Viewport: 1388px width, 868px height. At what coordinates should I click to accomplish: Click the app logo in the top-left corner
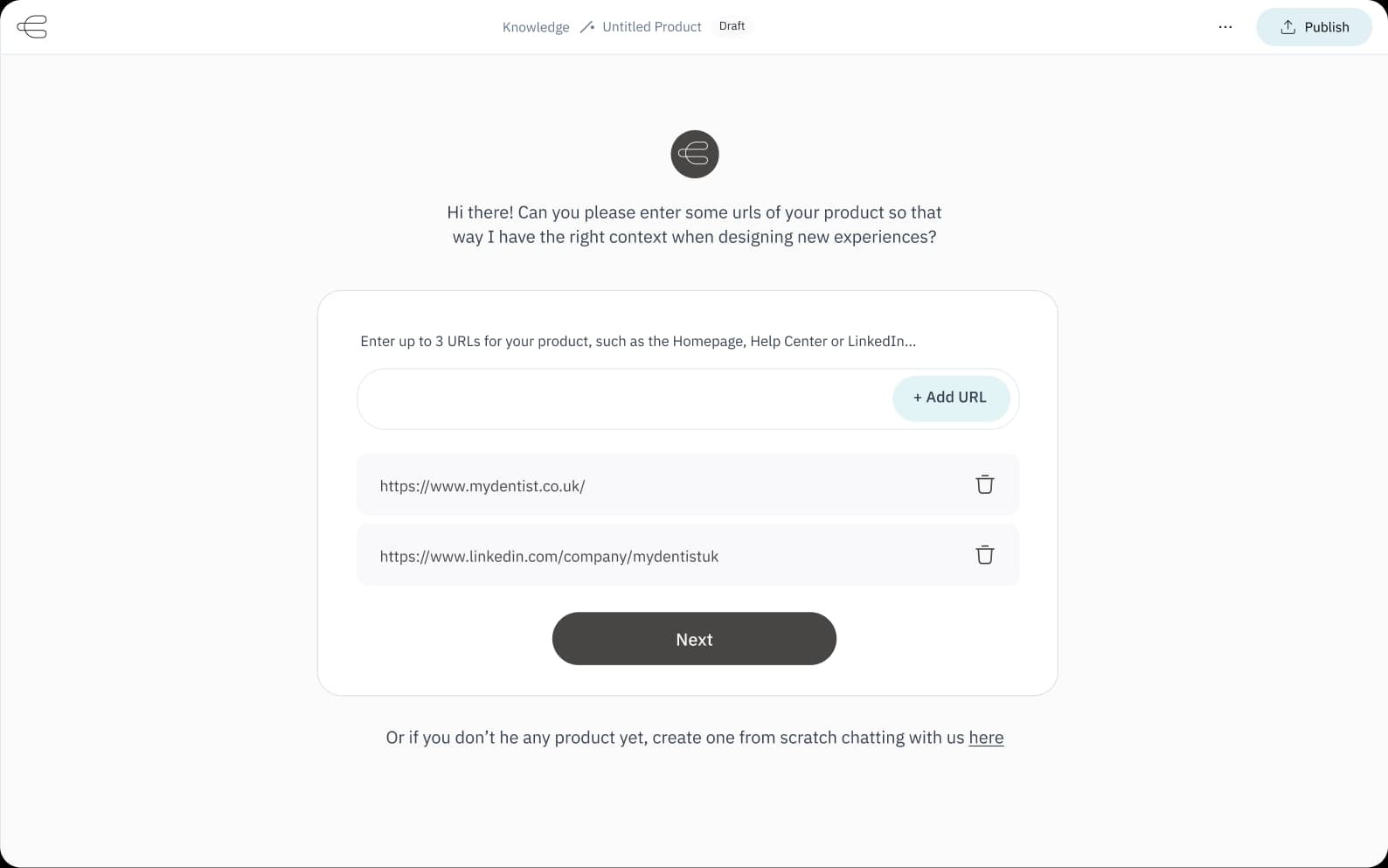pos(32,27)
